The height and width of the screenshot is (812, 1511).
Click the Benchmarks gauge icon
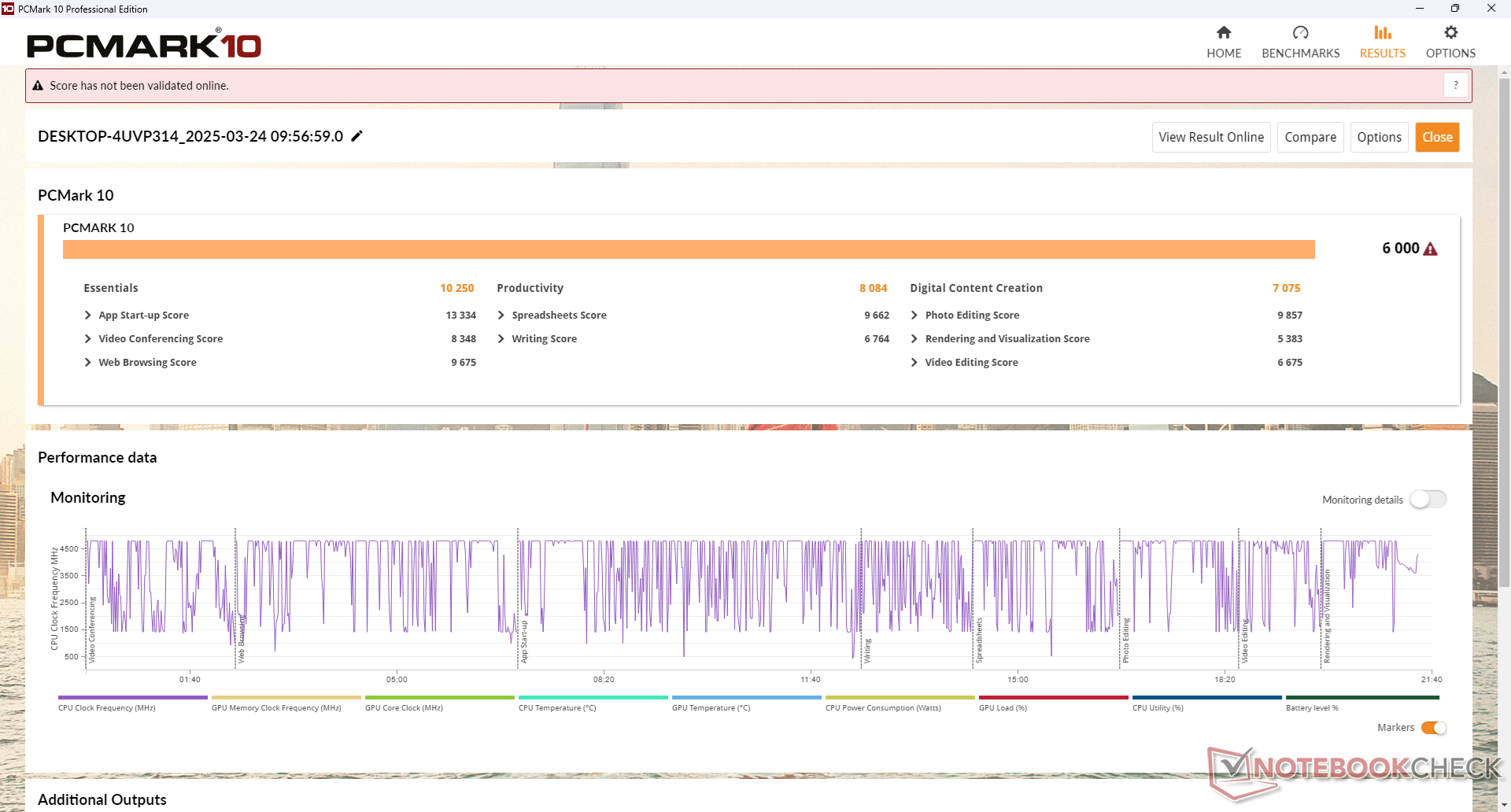[1301, 32]
